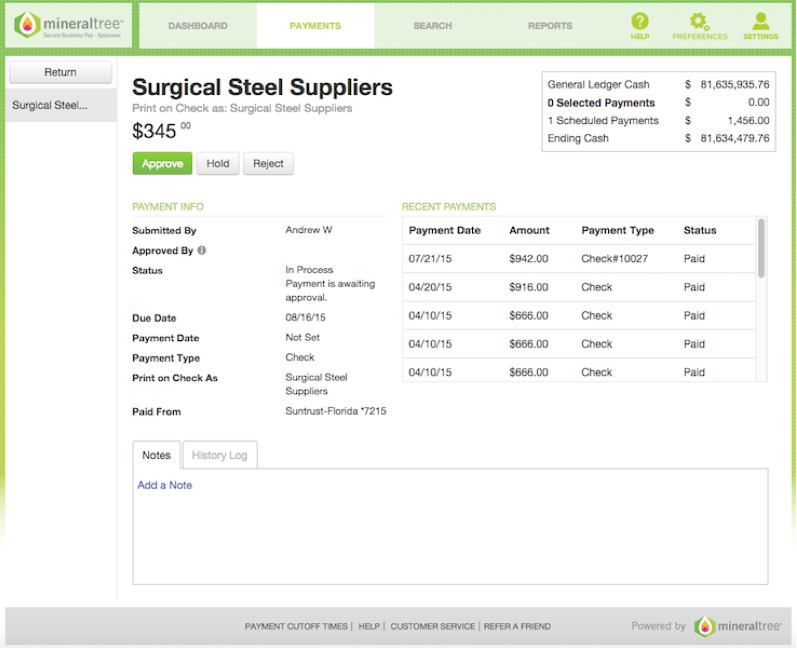Screen dimensions: 797x650
Task: Click the footer MineralTree logo
Action: (738, 626)
